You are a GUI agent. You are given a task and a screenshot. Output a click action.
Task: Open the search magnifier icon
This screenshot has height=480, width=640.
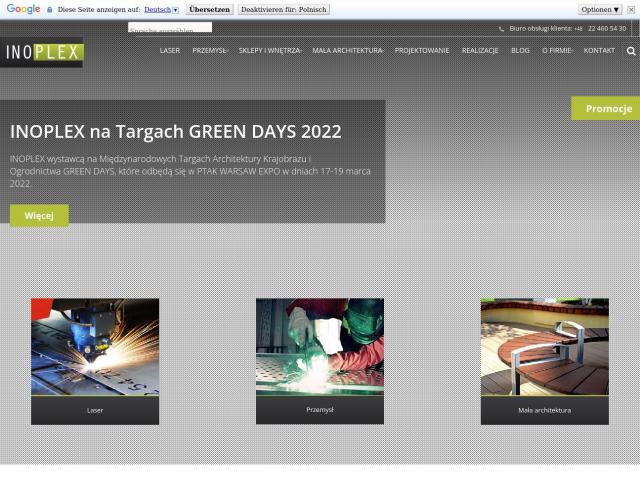(631, 51)
